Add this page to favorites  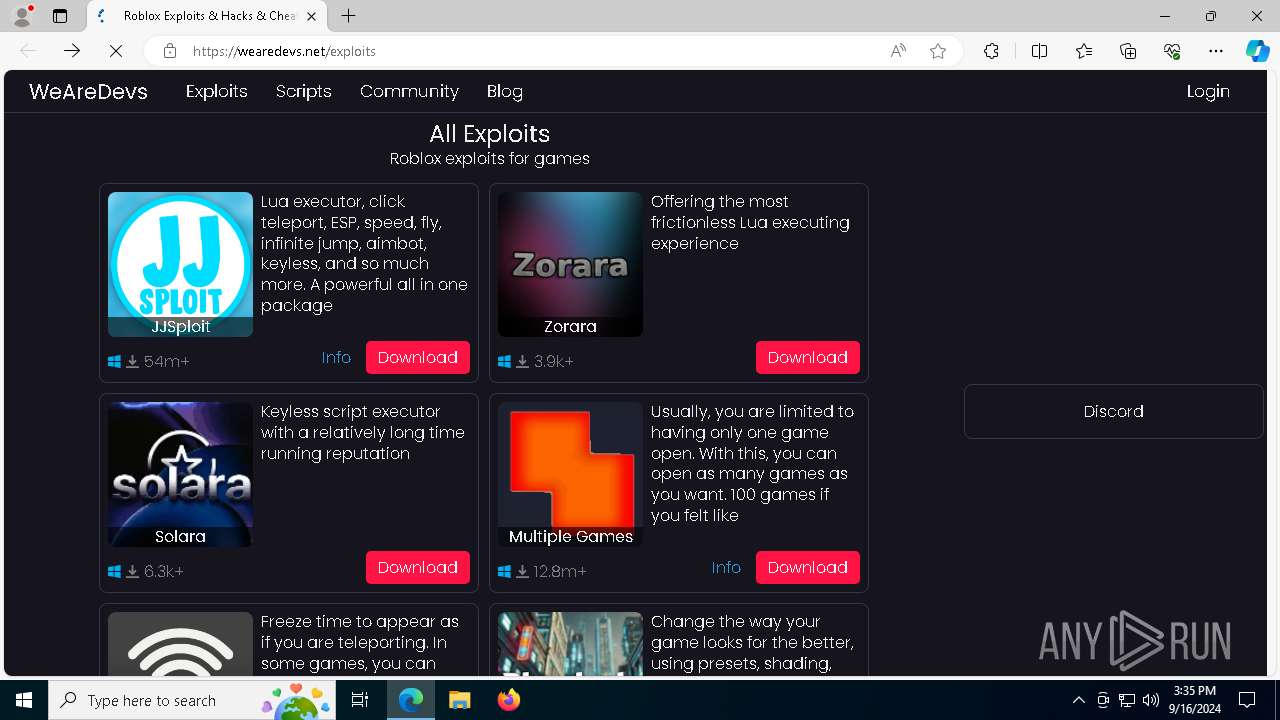[938, 51]
